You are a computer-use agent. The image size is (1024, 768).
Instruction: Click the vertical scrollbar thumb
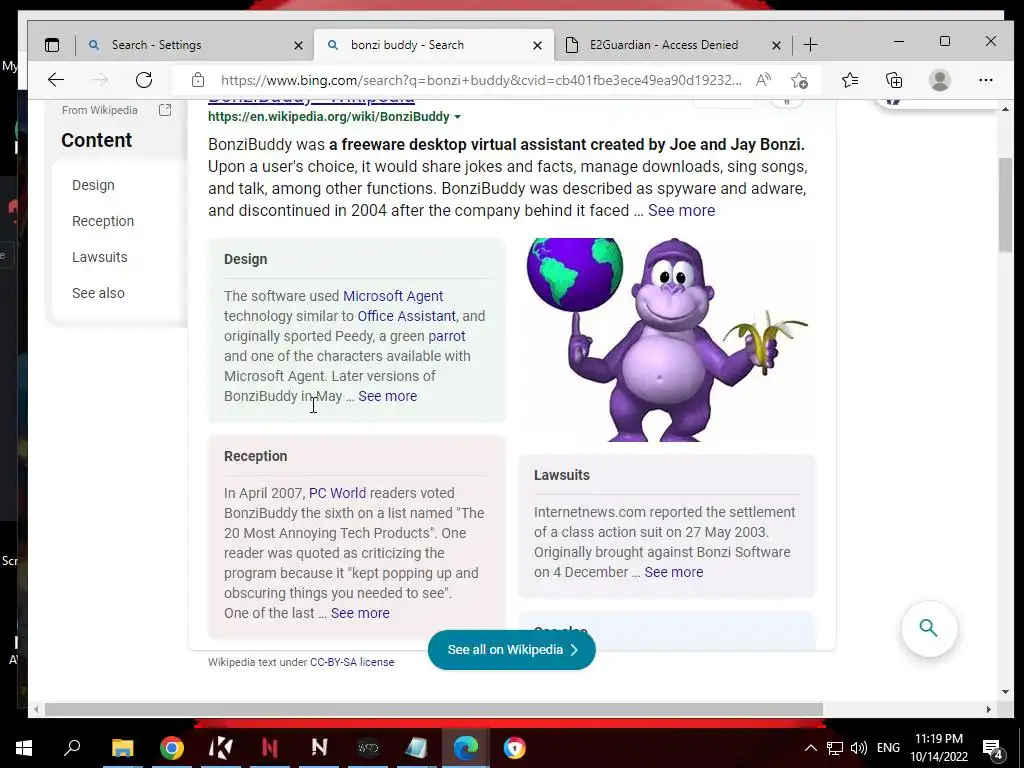1005,205
